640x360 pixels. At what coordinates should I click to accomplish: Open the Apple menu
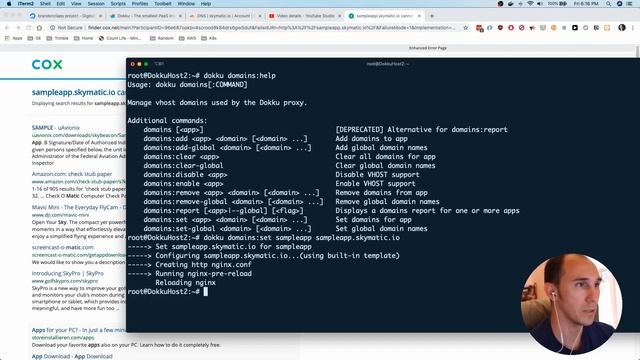click(x=9, y=4)
